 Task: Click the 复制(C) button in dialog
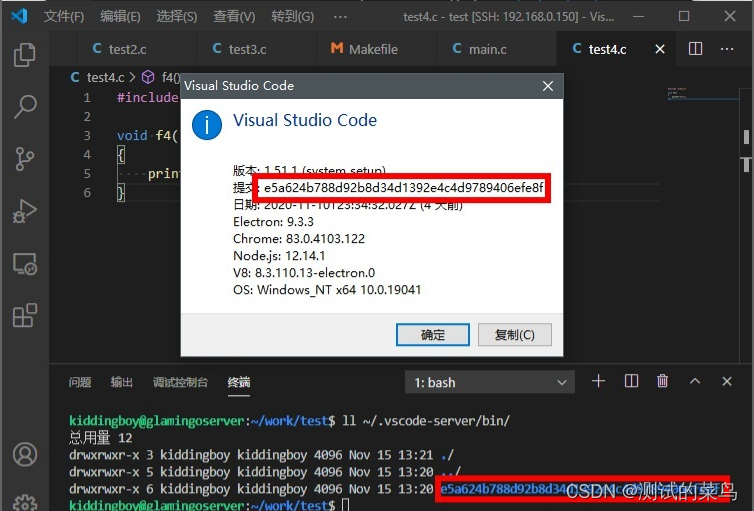[x=515, y=335]
